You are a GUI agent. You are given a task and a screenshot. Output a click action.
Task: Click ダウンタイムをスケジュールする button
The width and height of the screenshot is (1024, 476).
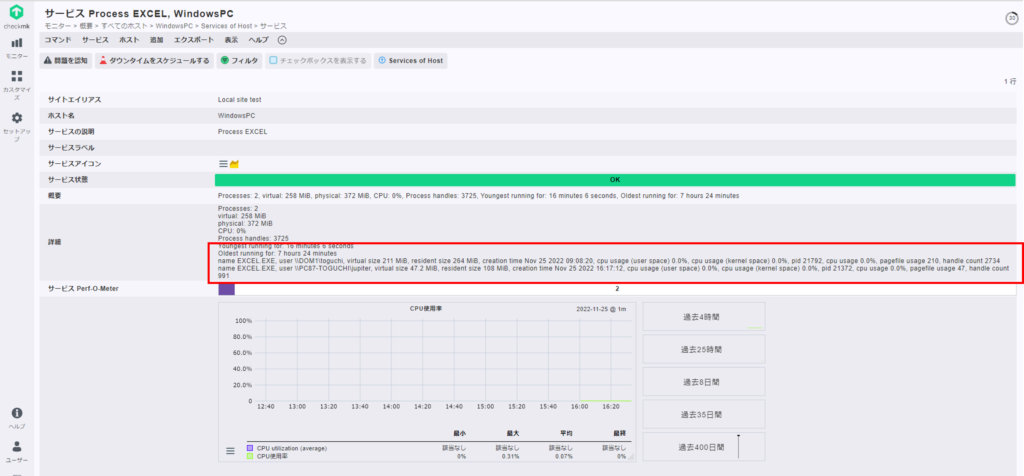click(x=154, y=61)
